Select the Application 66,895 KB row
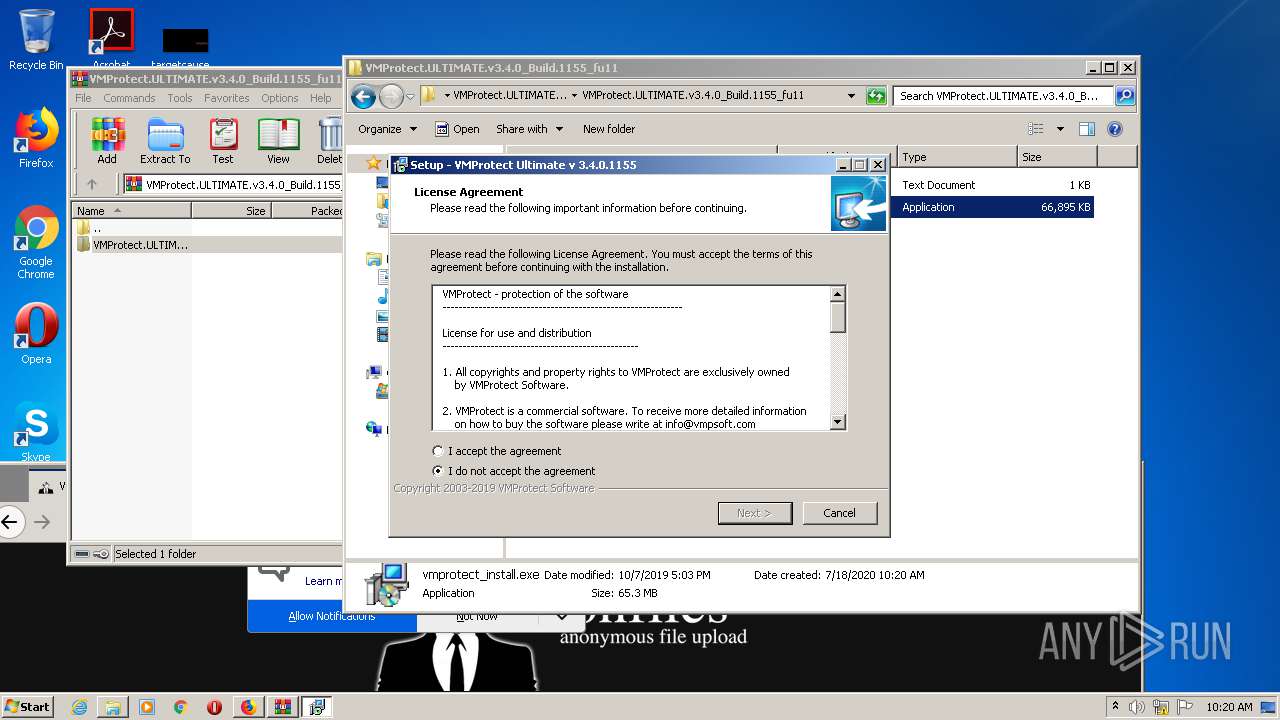 [x=994, y=207]
